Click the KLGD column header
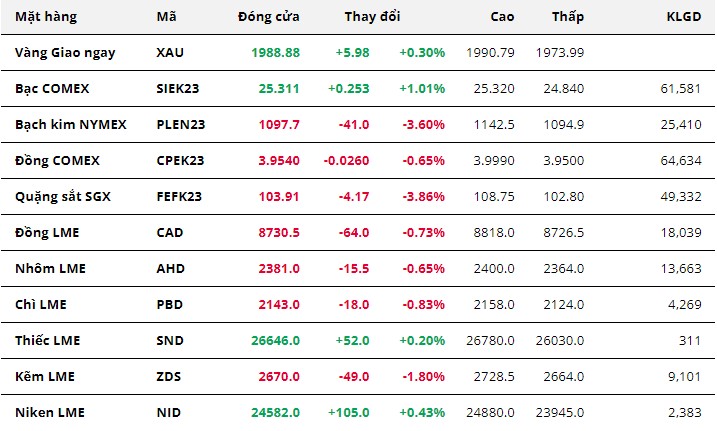Image resolution: width=717 pixels, height=431 pixels. (x=685, y=17)
